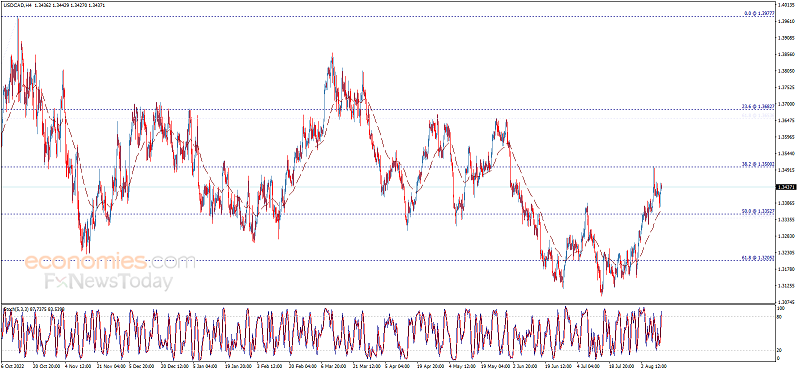Click the 19 Jan 20:00 time axis label
This screenshot has width=798, height=372.
[x=237, y=365]
